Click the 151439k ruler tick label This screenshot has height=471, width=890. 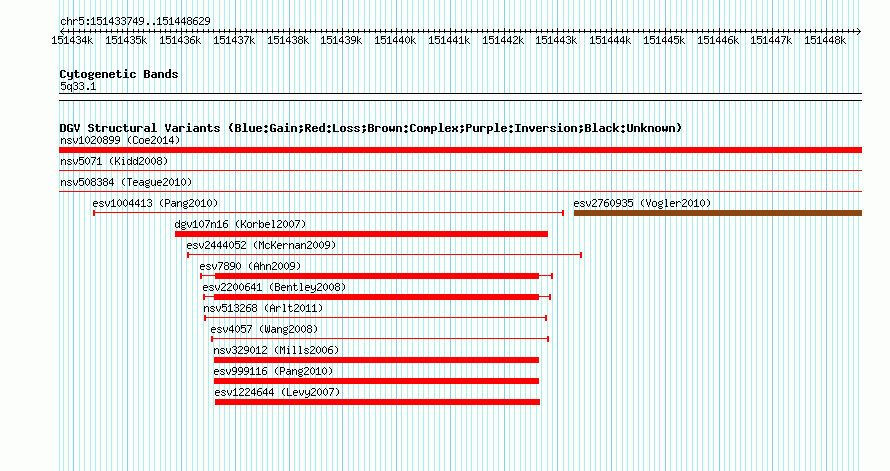pos(341,40)
